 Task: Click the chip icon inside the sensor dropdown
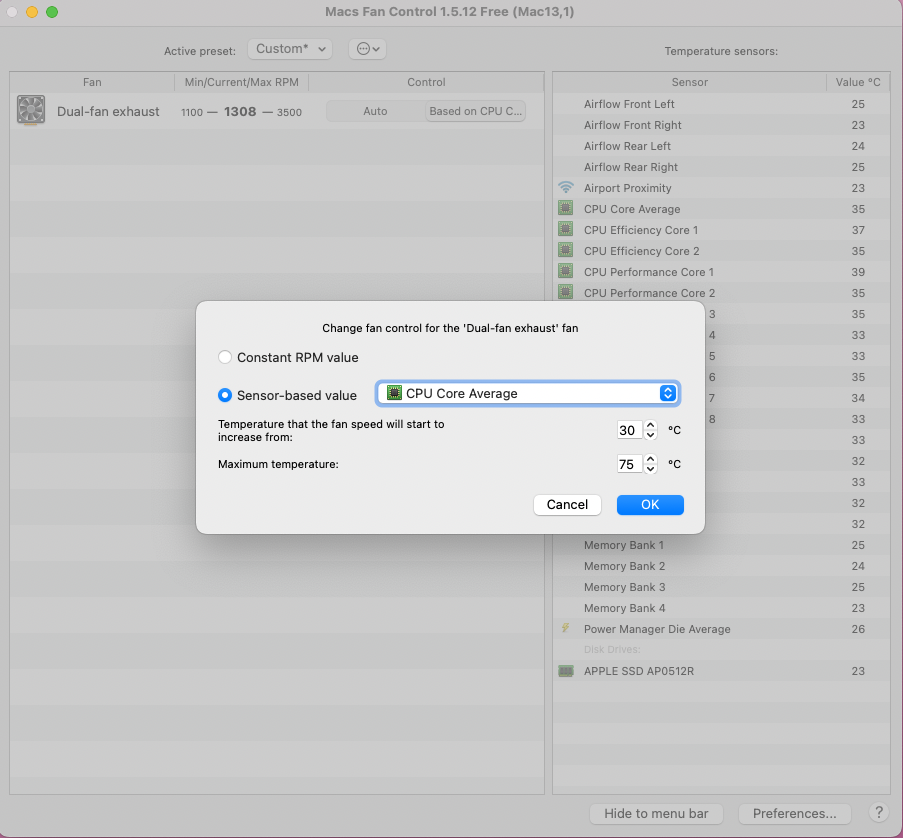(x=394, y=393)
